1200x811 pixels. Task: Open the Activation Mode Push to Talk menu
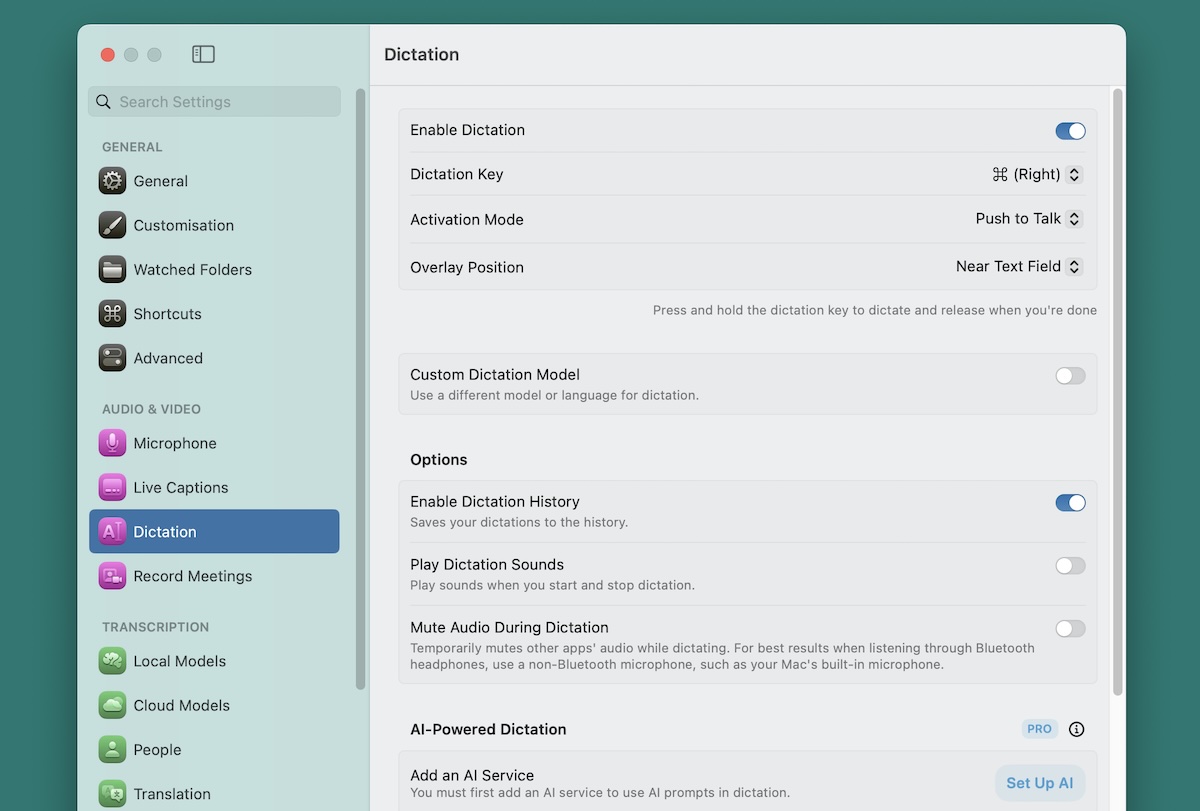[1028, 219]
